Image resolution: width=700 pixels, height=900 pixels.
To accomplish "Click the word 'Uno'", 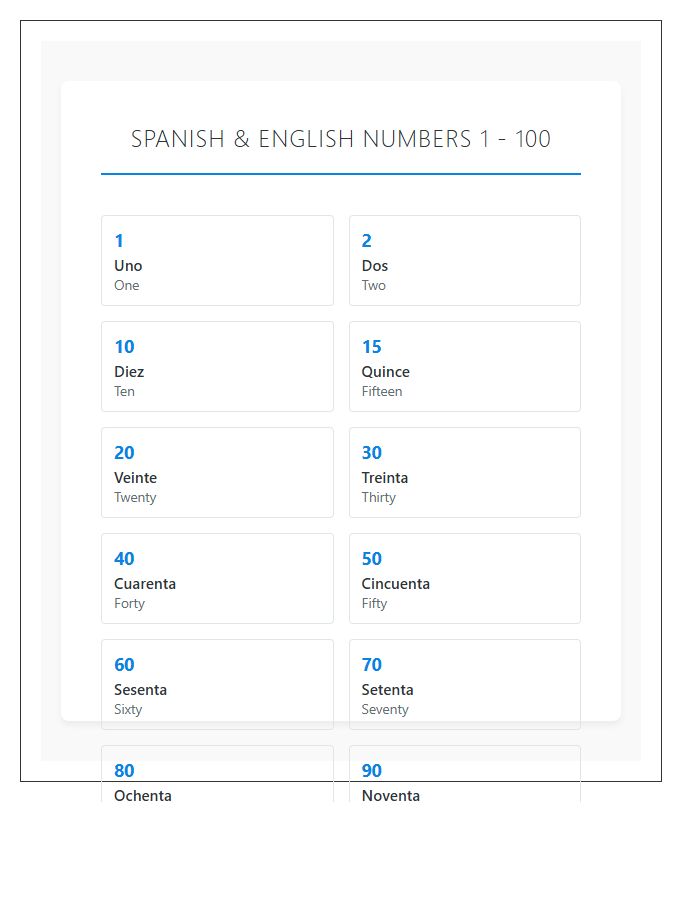I will pos(128,266).
